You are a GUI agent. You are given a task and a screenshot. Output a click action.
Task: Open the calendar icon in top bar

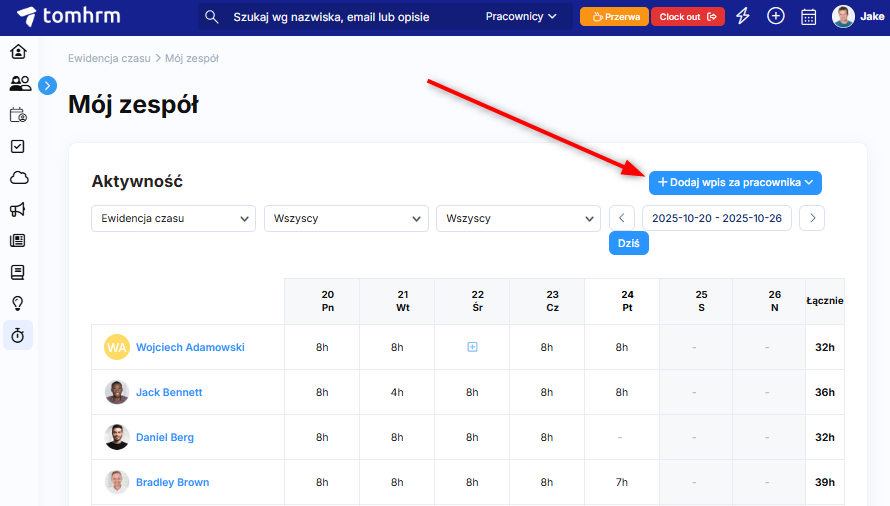pos(808,17)
